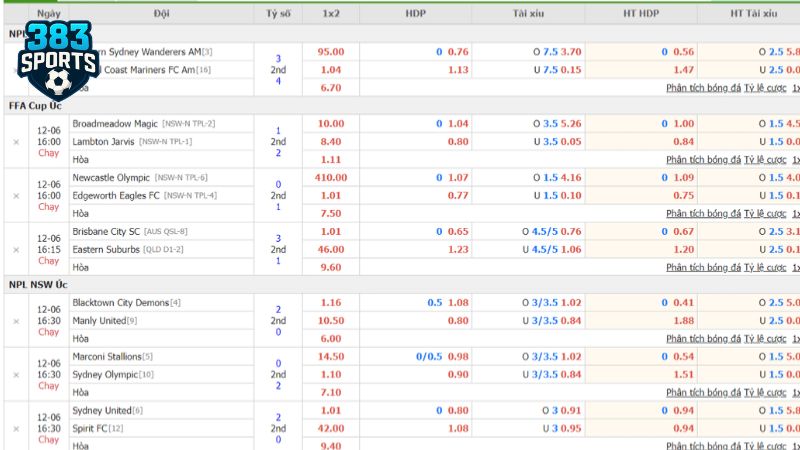This screenshot has width=800, height=450.
Task: Click the 410.00 odds for Newcastle Olympic
Action: [x=329, y=177]
